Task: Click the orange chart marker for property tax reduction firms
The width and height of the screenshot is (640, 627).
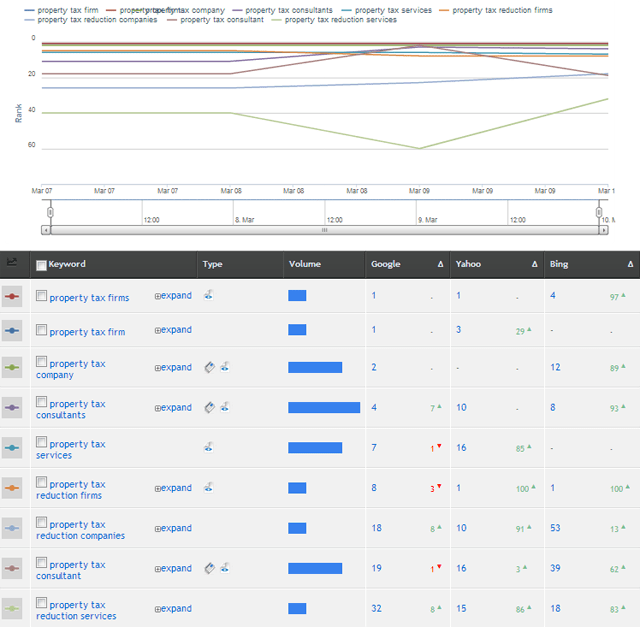Action: 12,488
